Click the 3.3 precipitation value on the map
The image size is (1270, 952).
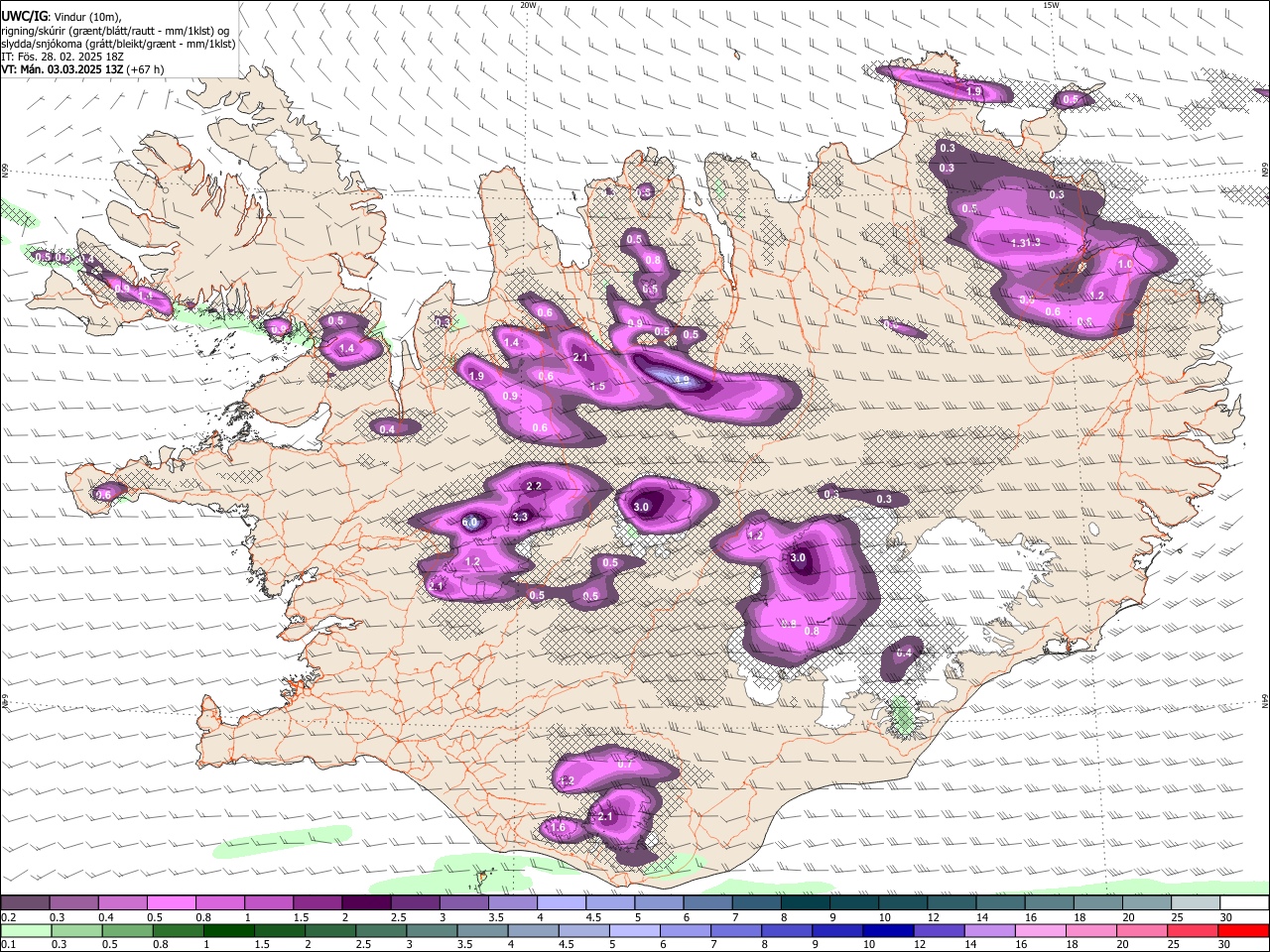coord(520,517)
